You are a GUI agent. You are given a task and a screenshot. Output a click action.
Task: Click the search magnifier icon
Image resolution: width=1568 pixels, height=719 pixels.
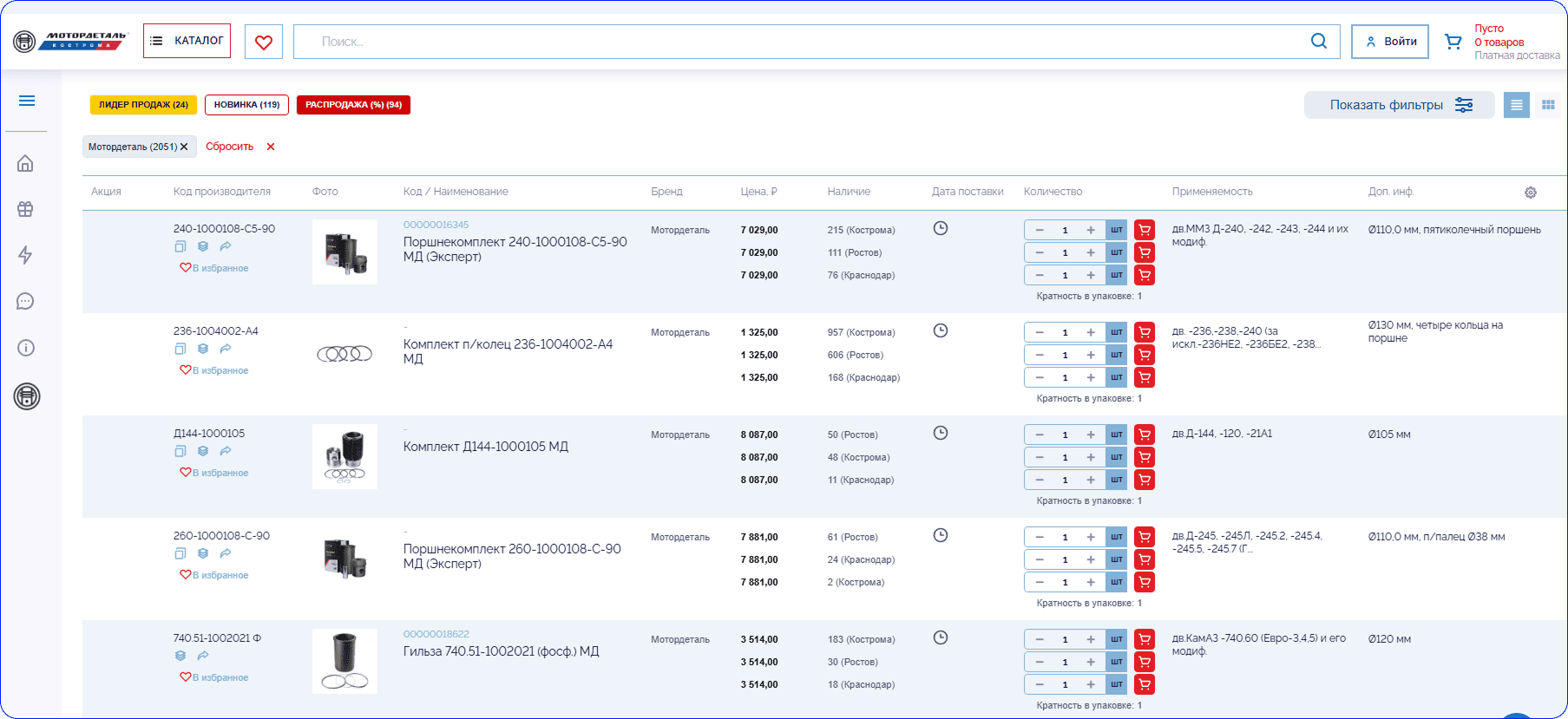pyautogui.click(x=1318, y=42)
